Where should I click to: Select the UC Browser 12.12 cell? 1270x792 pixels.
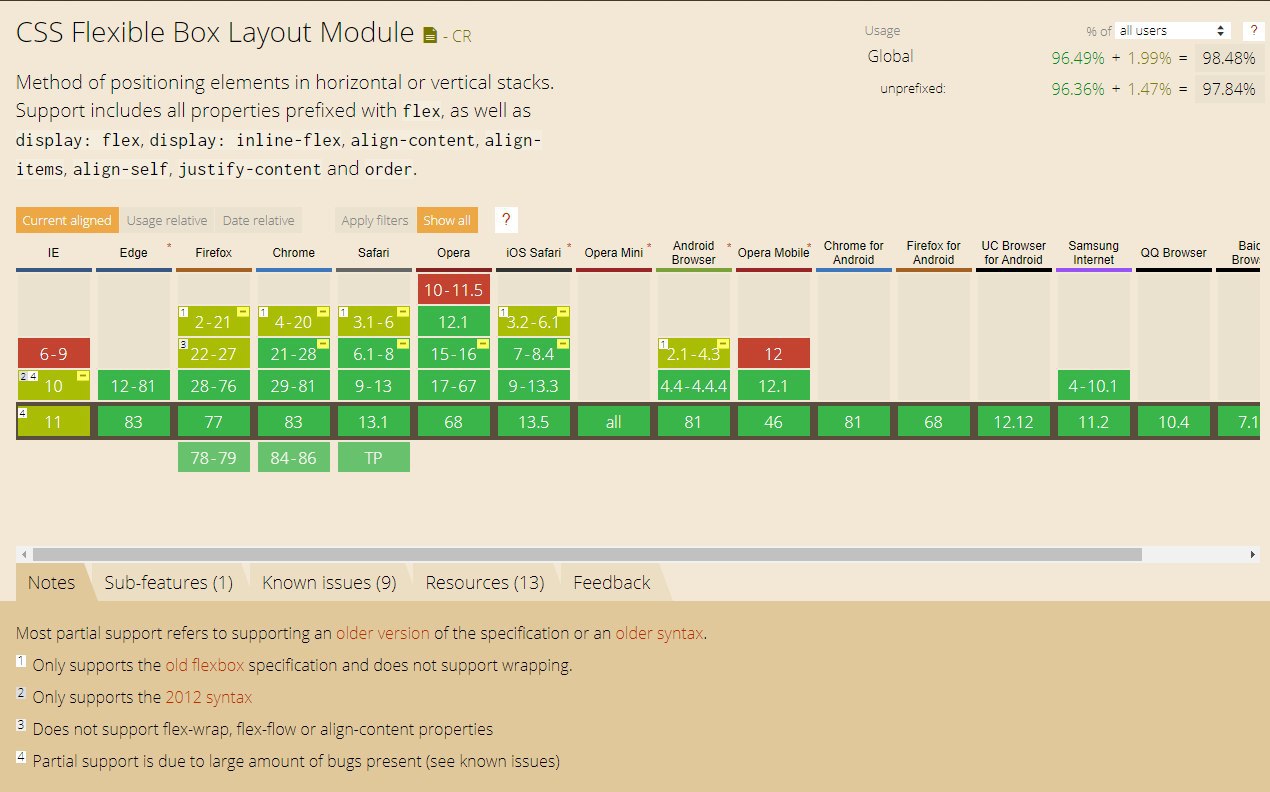(x=1013, y=422)
